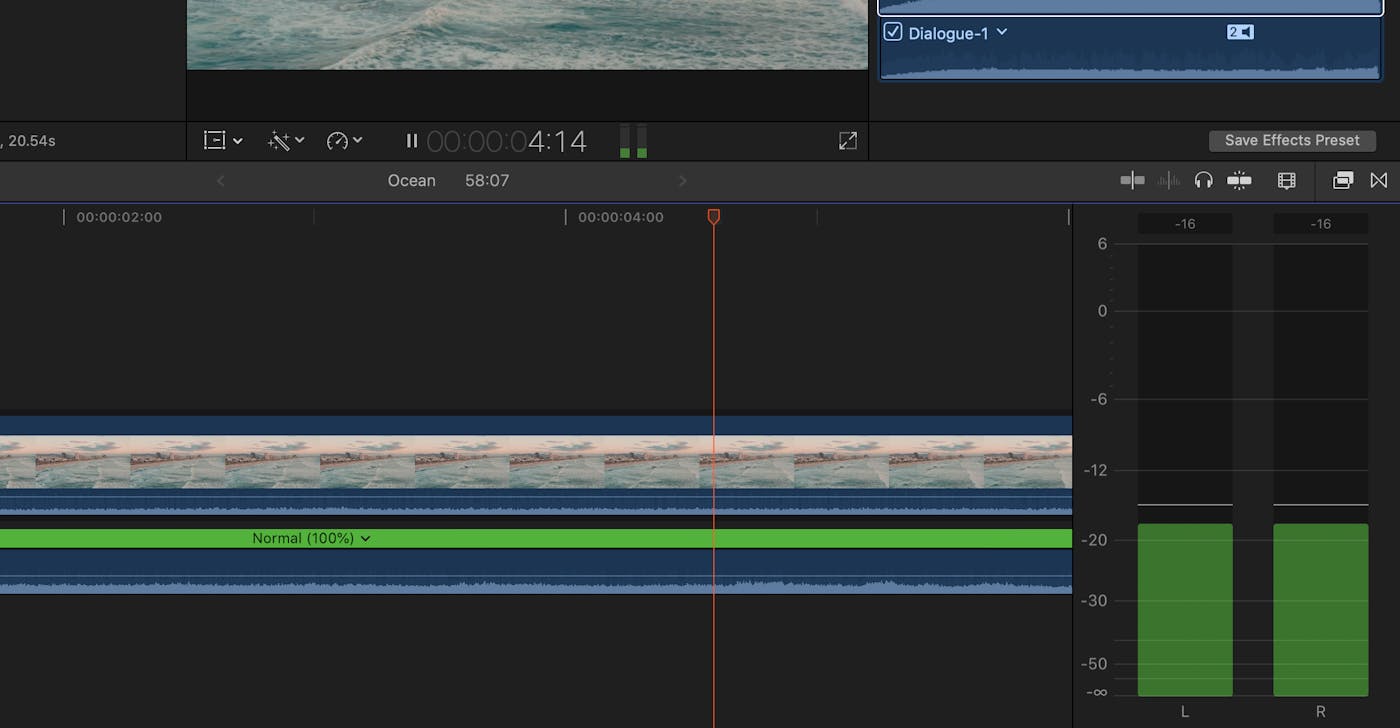This screenshot has width=1400, height=728.
Task: Open the transform tool pop-up menu
Action: click(223, 141)
